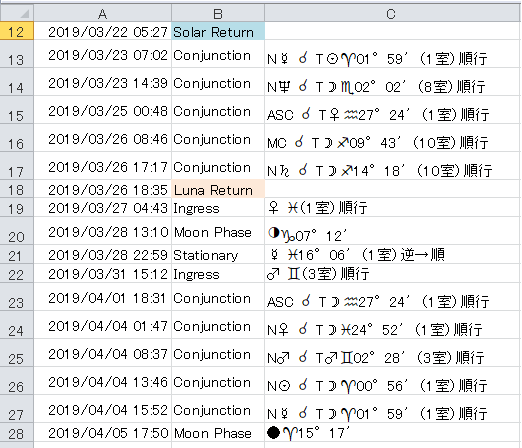The width and height of the screenshot is (522, 448).
Task: Select row 18 header
Action: coord(16,189)
